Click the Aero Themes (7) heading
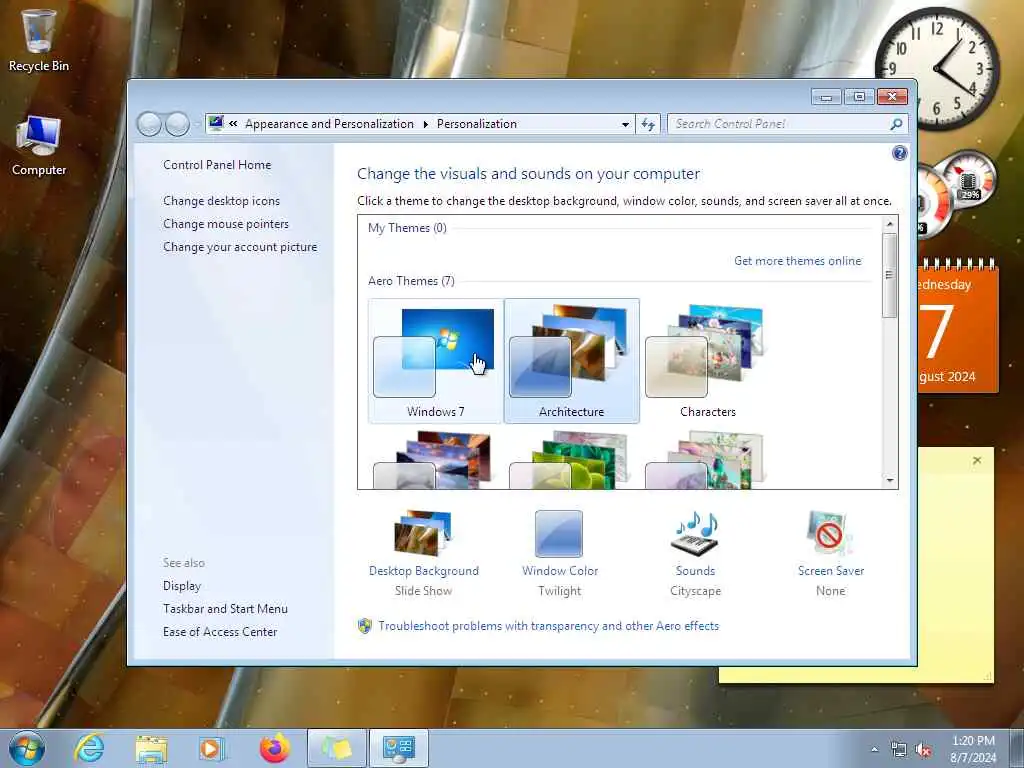Image resolution: width=1024 pixels, height=768 pixels. point(411,281)
